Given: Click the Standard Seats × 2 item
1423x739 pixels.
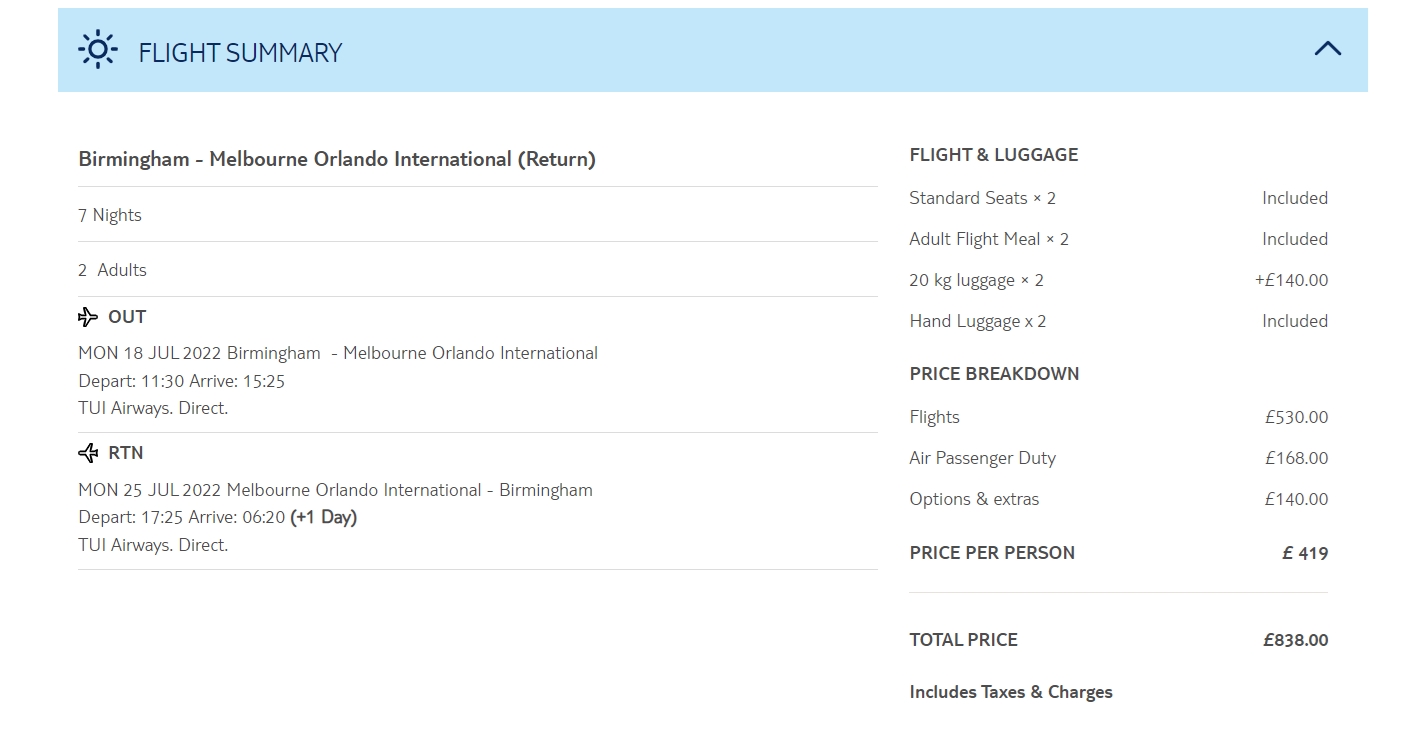Looking at the screenshot, I should pyautogui.click(x=982, y=198).
